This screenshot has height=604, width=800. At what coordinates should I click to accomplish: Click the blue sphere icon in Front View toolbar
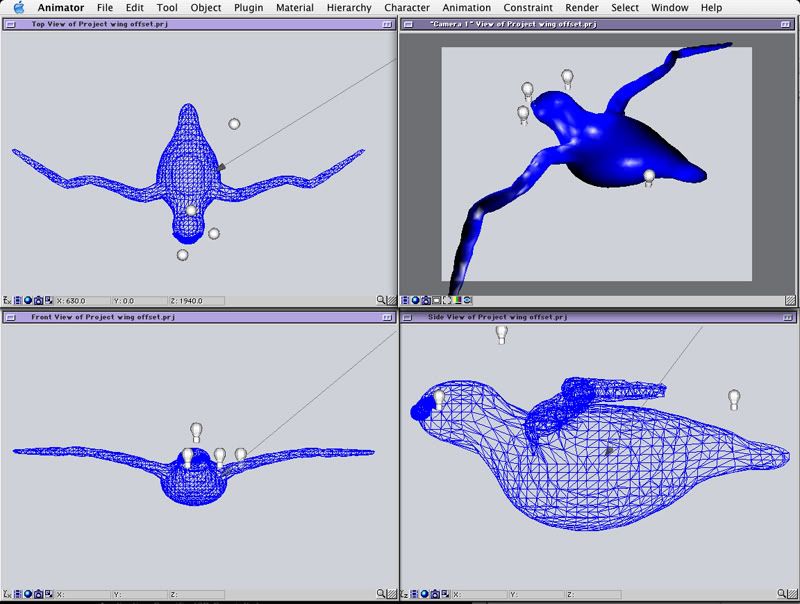(x=28, y=594)
